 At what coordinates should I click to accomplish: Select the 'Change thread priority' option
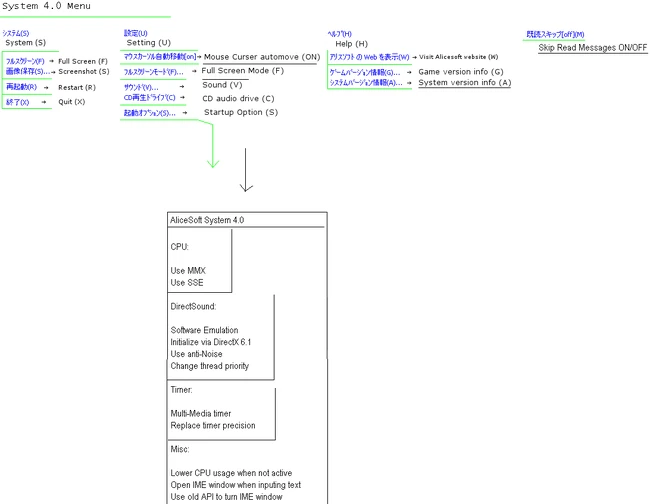coord(210,366)
